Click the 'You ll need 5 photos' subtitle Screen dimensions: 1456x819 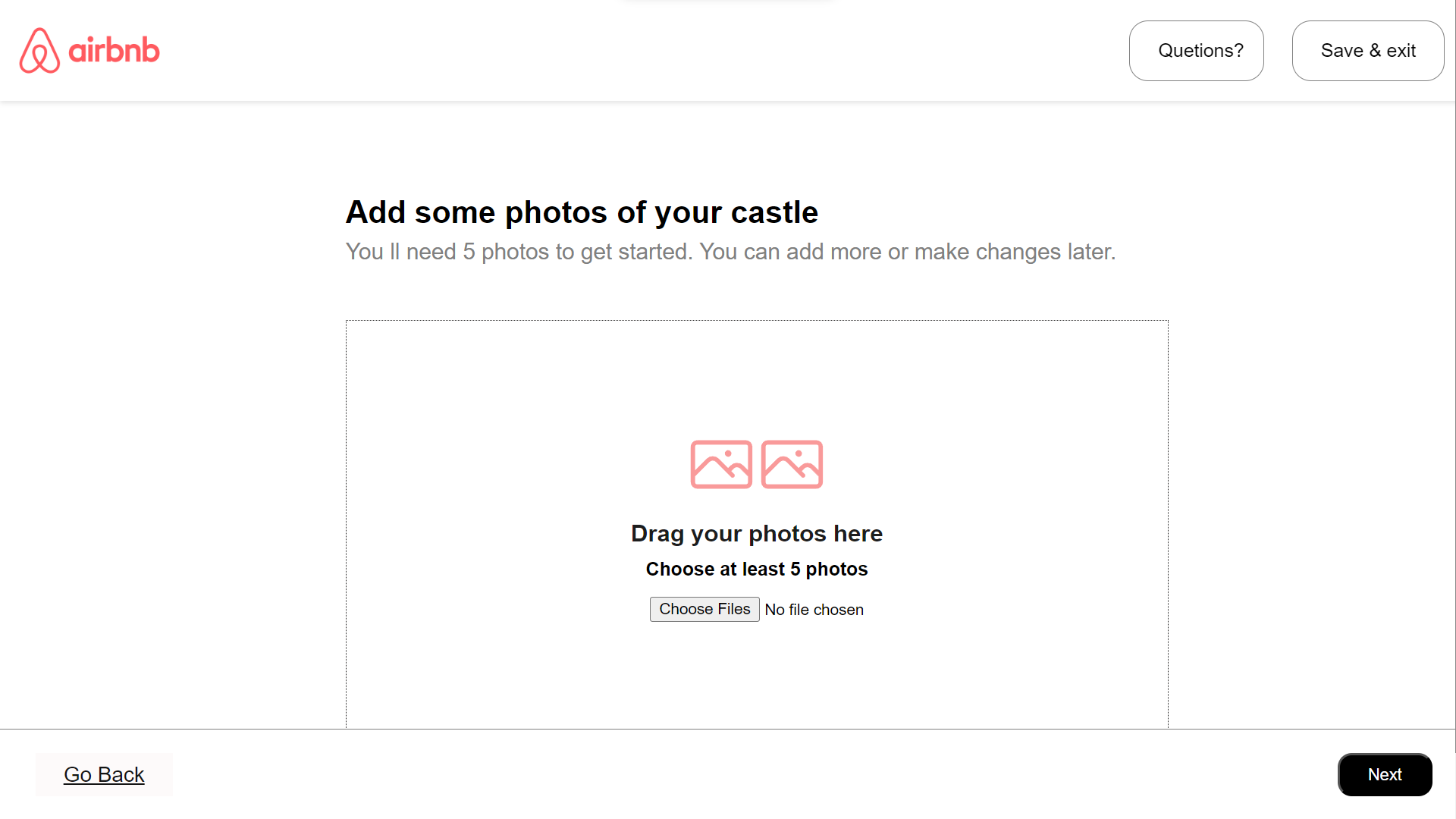tap(730, 252)
